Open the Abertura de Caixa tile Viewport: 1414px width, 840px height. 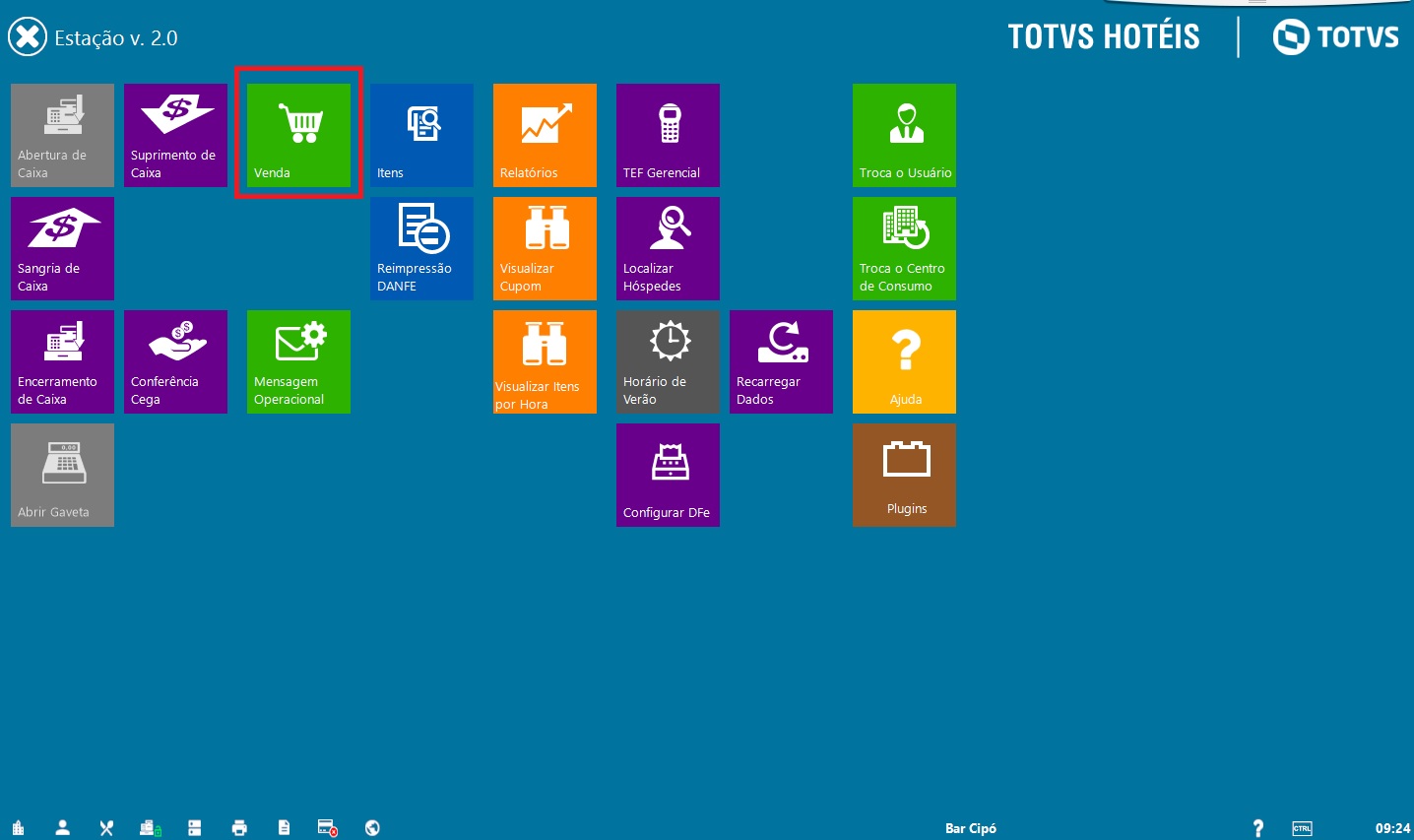[x=62, y=135]
